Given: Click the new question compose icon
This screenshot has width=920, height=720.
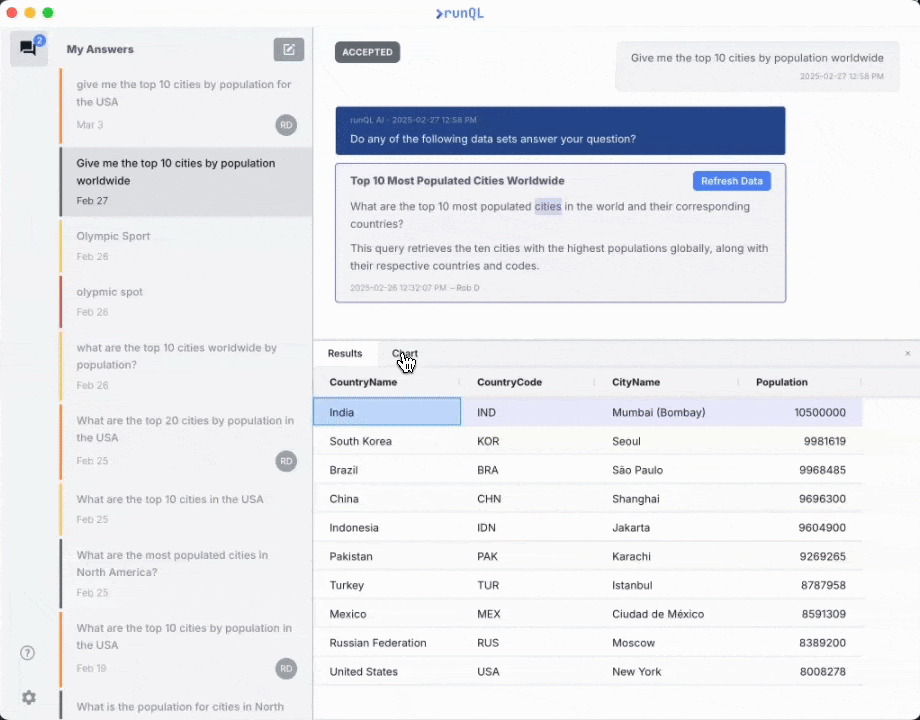Looking at the screenshot, I should 289,50.
